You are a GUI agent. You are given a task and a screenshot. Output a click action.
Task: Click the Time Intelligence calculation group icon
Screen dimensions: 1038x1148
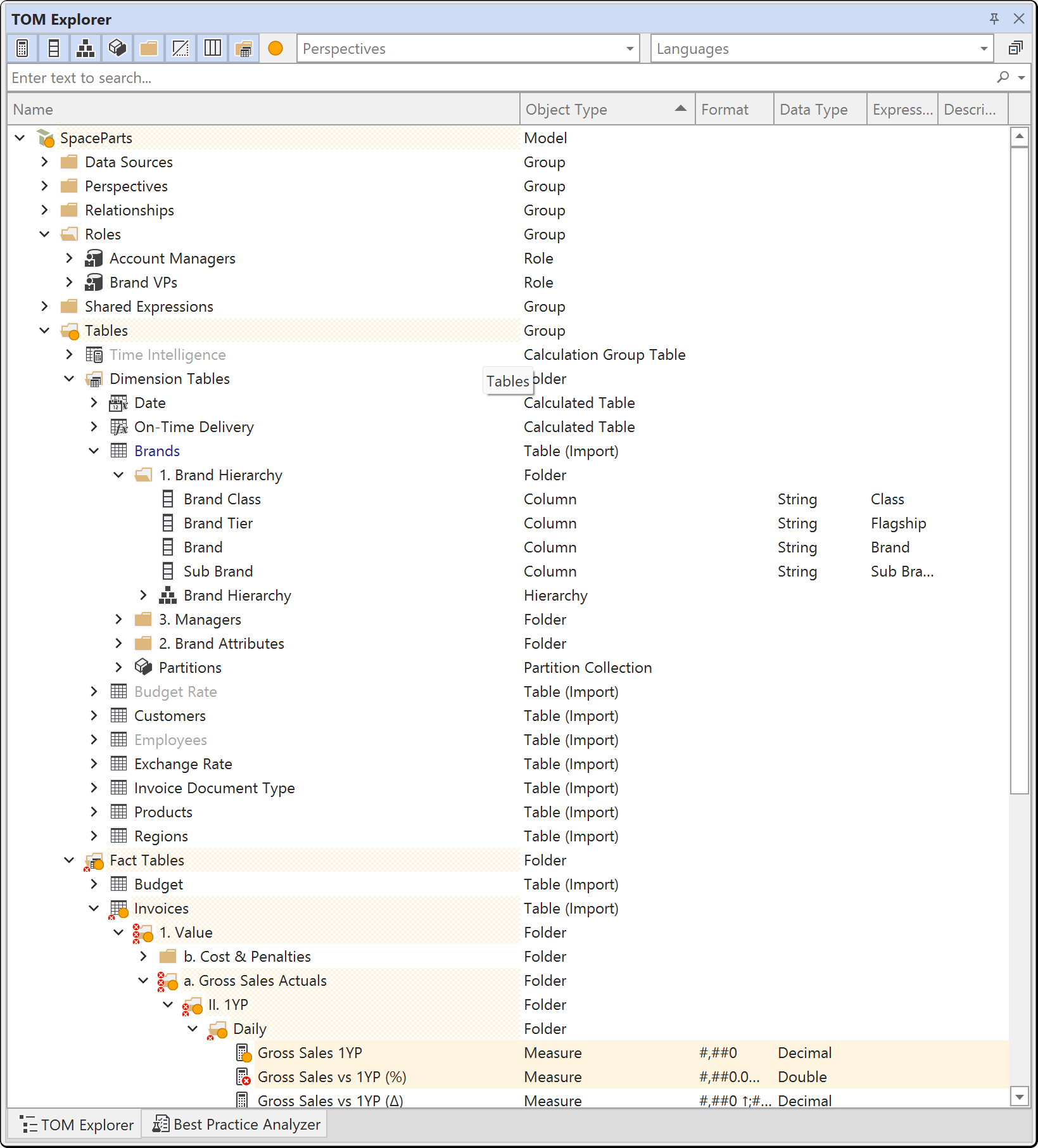click(x=94, y=355)
